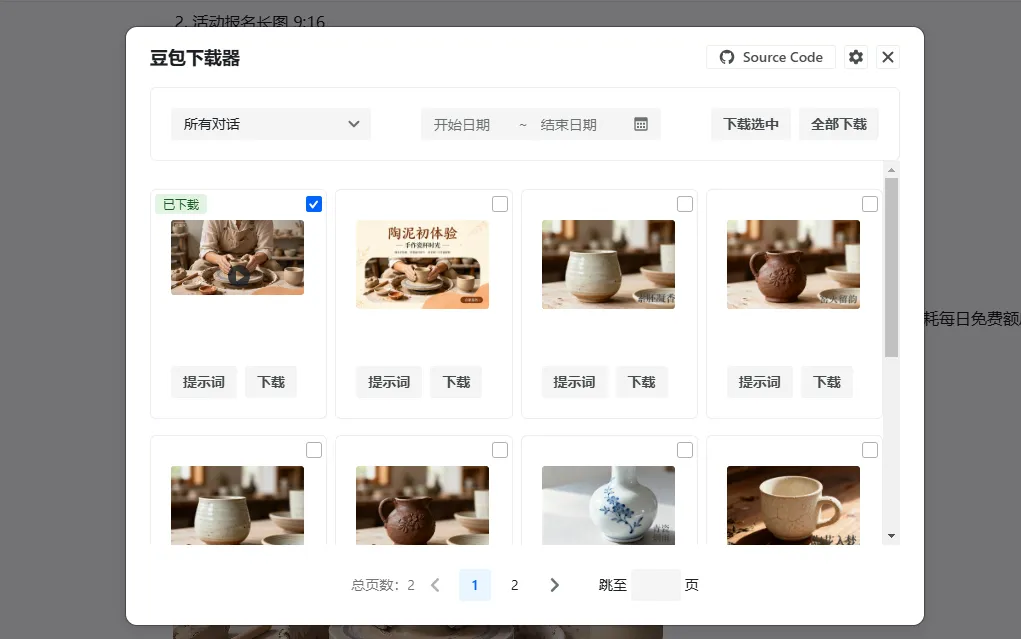Image resolution: width=1021 pixels, height=639 pixels.
Task: Check the box on the cream mug card
Action: 870,450
